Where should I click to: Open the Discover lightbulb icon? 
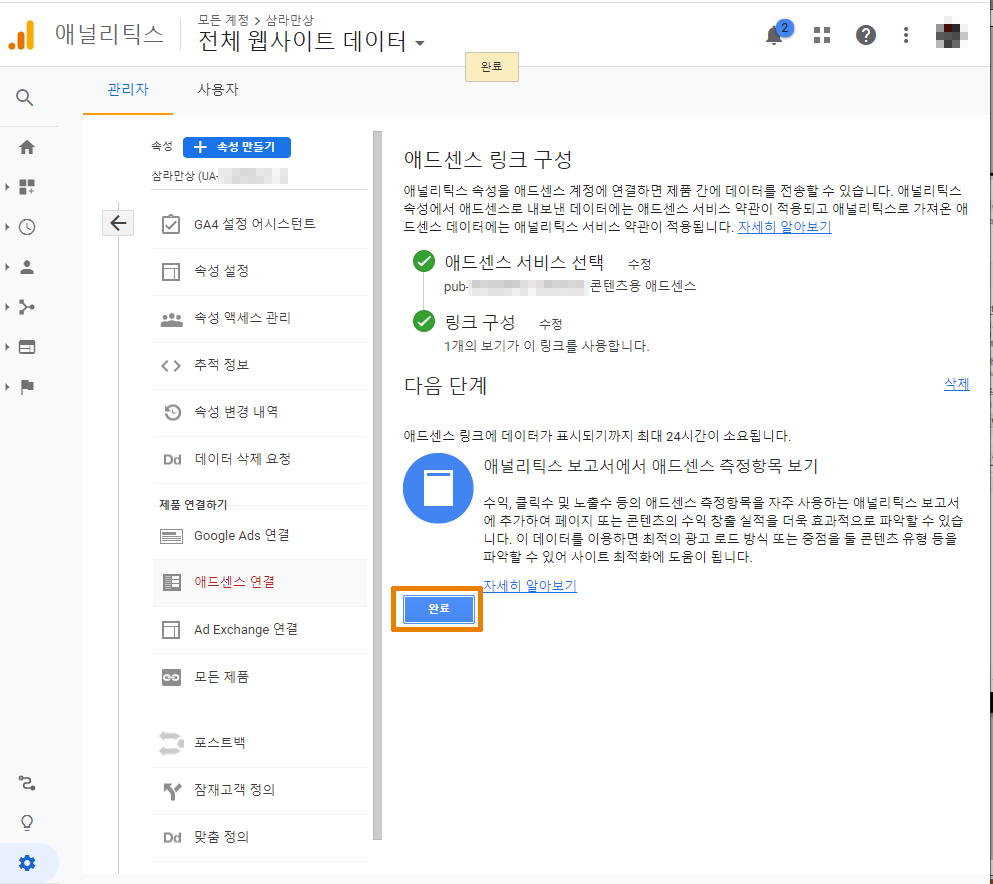pyautogui.click(x=27, y=823)
